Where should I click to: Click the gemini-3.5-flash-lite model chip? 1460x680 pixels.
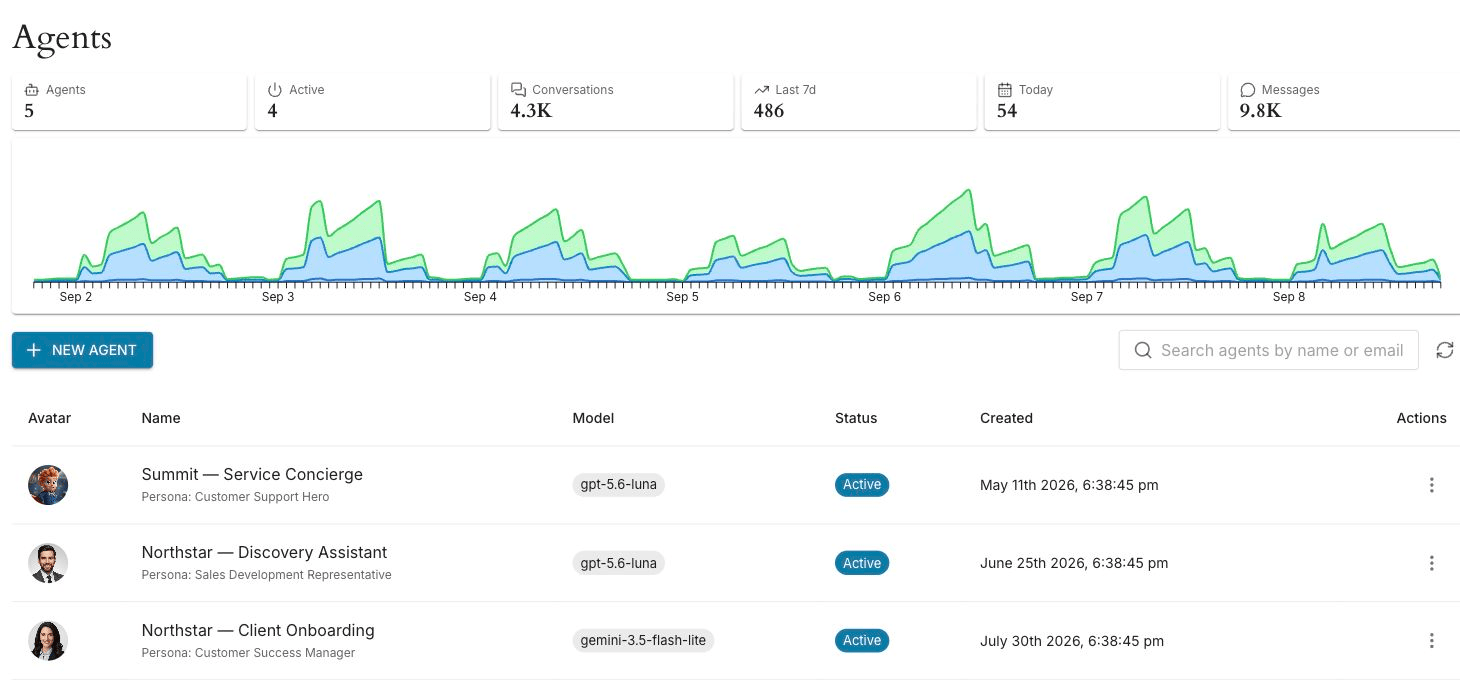(643, 641)
